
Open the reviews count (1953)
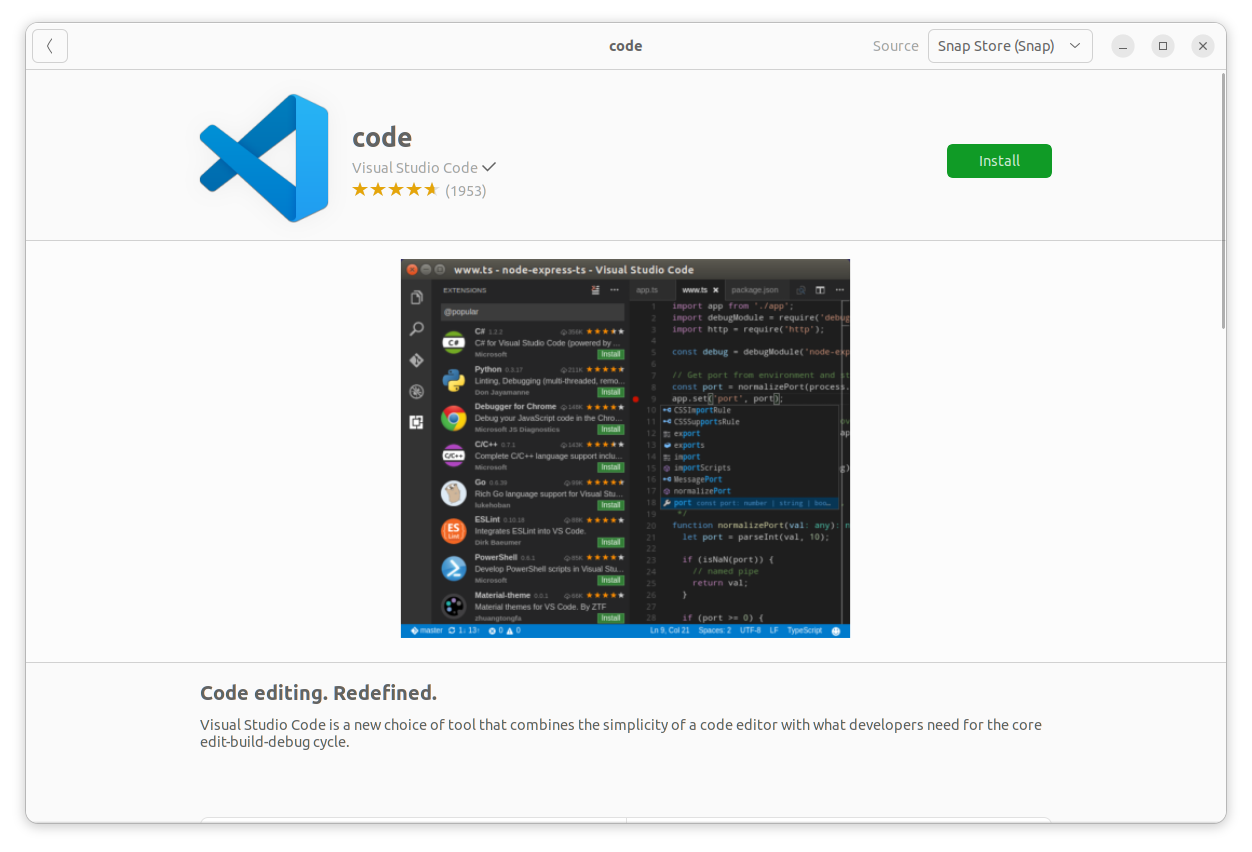point(466,190)
